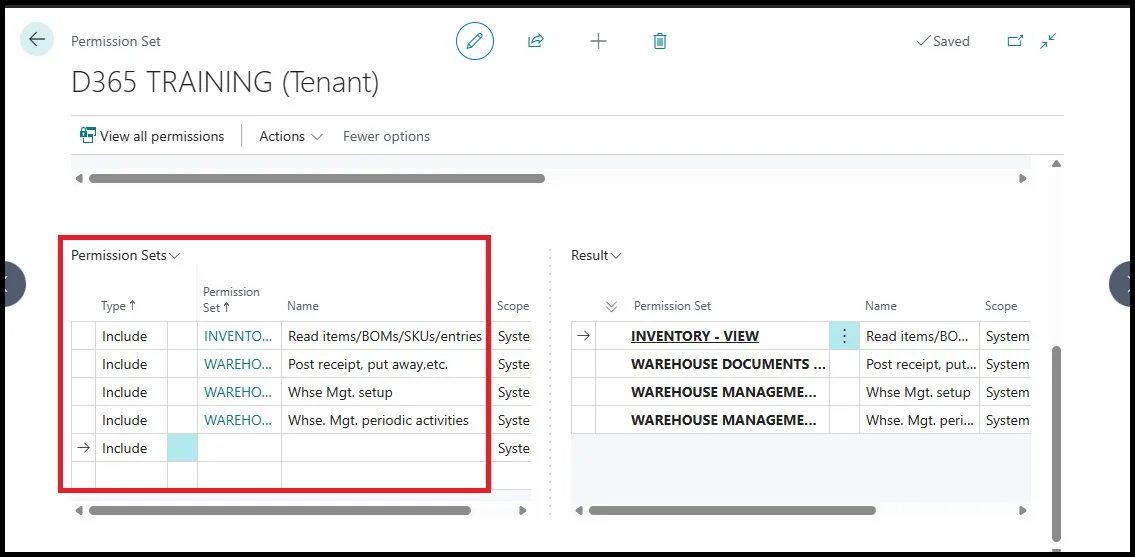This screenshot has height=557, width=1135.
Task: Click the Include type cell of INVENTO... row
Action: 131,336
